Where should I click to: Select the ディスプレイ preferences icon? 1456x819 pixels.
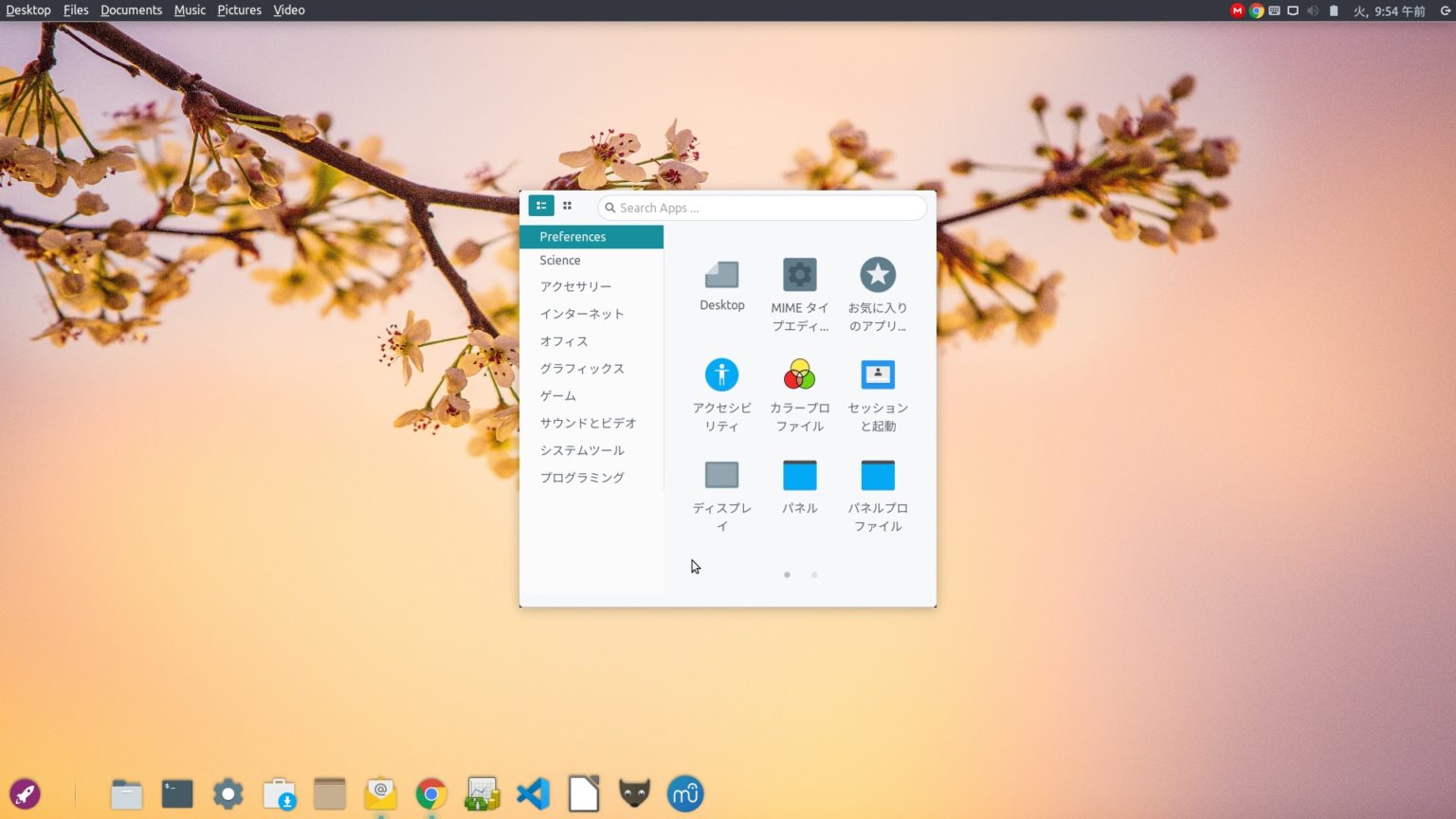(x=721, y=474)
